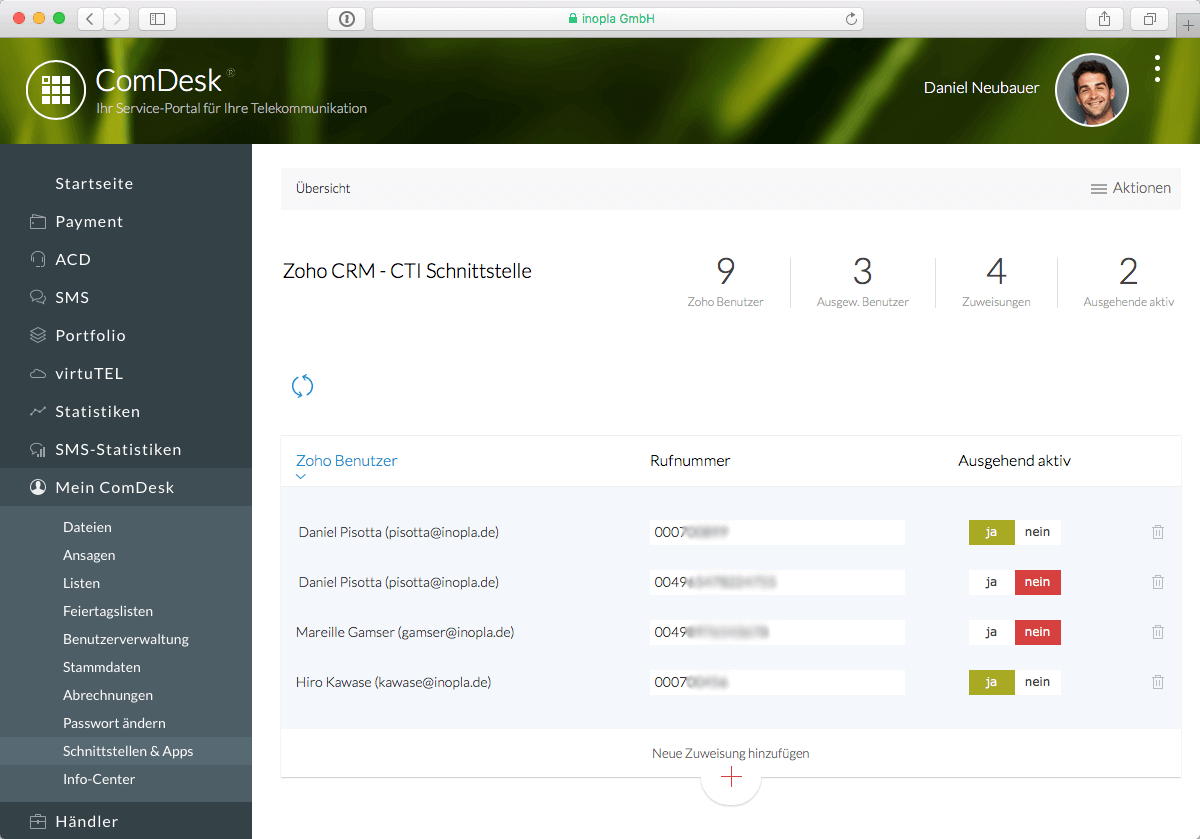Image resolution: width=1200 pixels, height=839 pixels.
Task: Open Listen under Mein ComDesk
Action: pos(81,583)
